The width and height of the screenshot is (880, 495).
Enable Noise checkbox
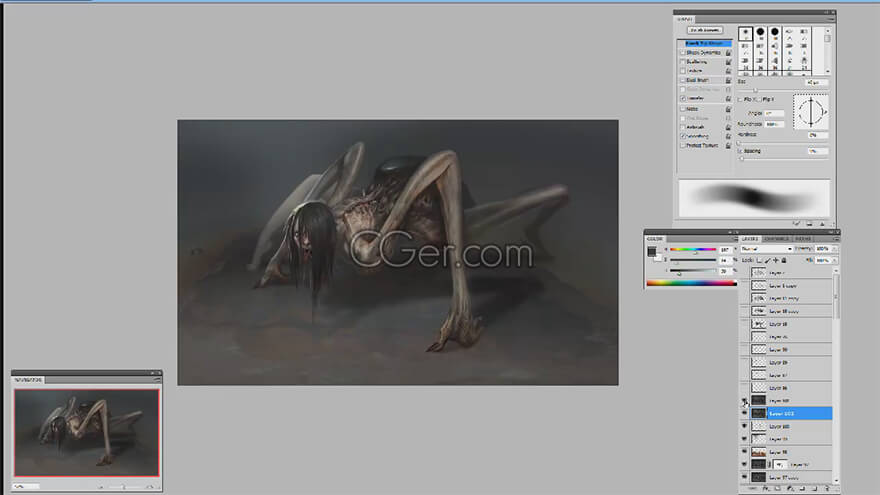coord(683,109)
